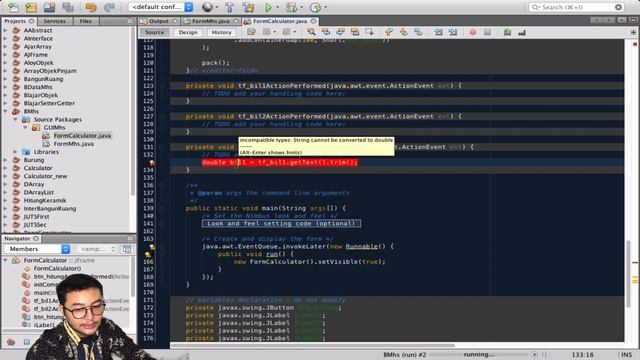This screenshot has width=640, height=360.
Task: Click the red Start Macro Recording icon
Action: (x=472, y=32)
